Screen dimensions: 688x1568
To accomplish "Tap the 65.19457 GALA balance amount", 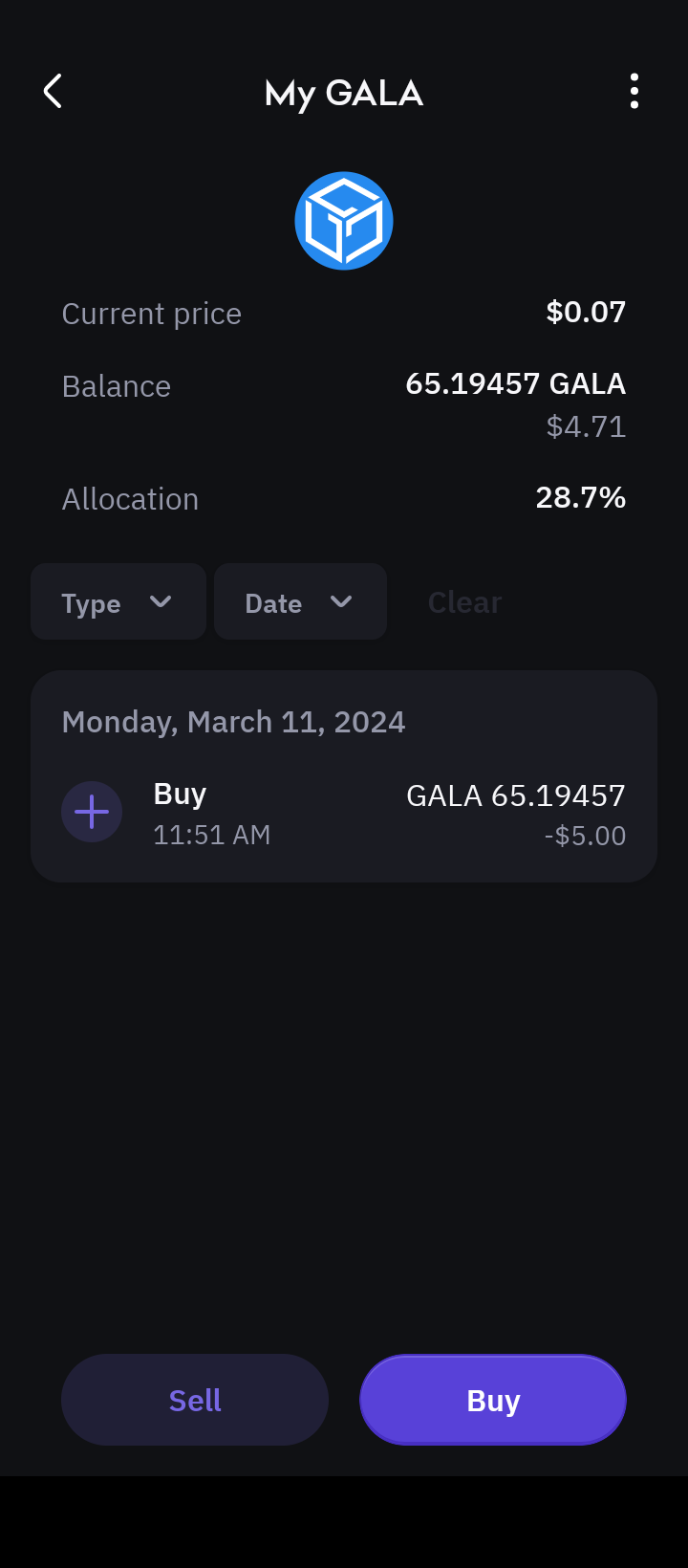I will coord(516,383).
